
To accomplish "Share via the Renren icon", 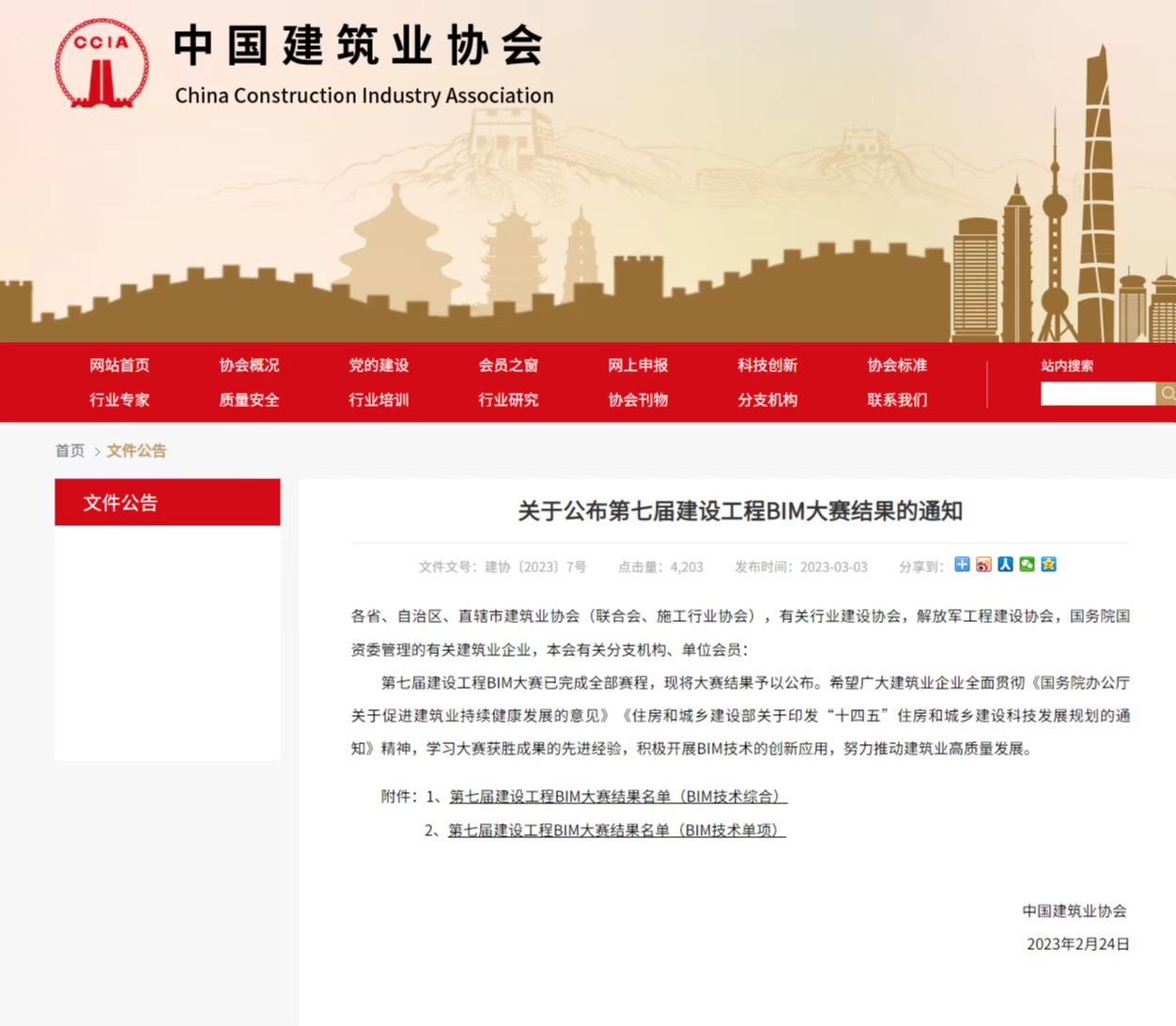I will pos(1006,565).
